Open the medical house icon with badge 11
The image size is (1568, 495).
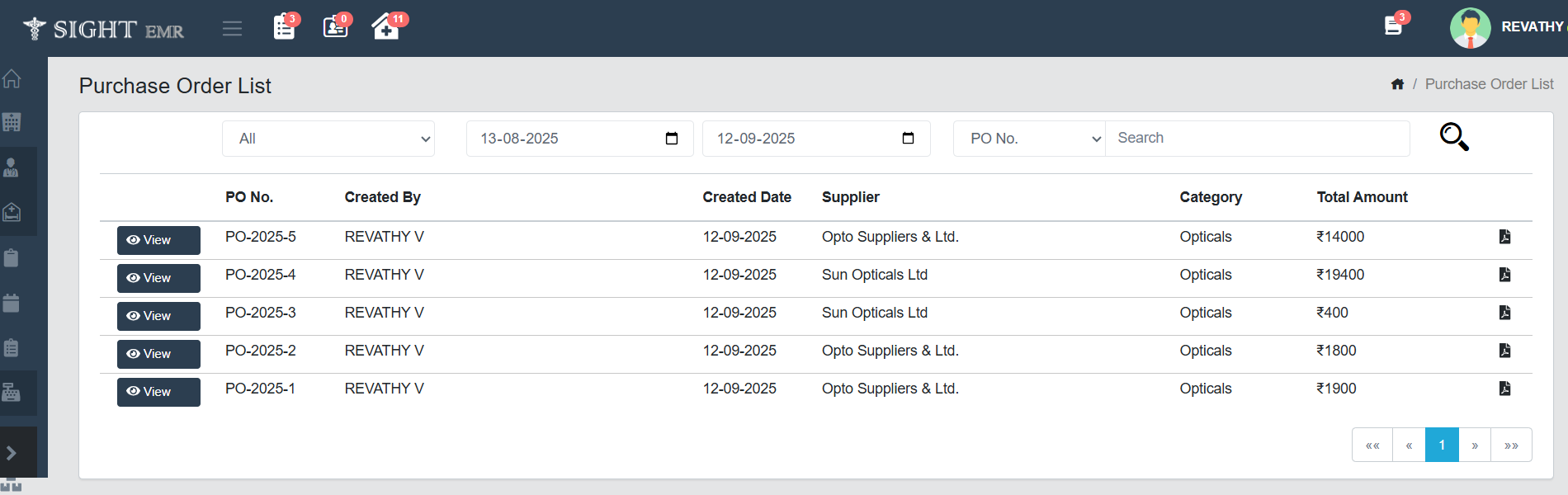(385, 27)
